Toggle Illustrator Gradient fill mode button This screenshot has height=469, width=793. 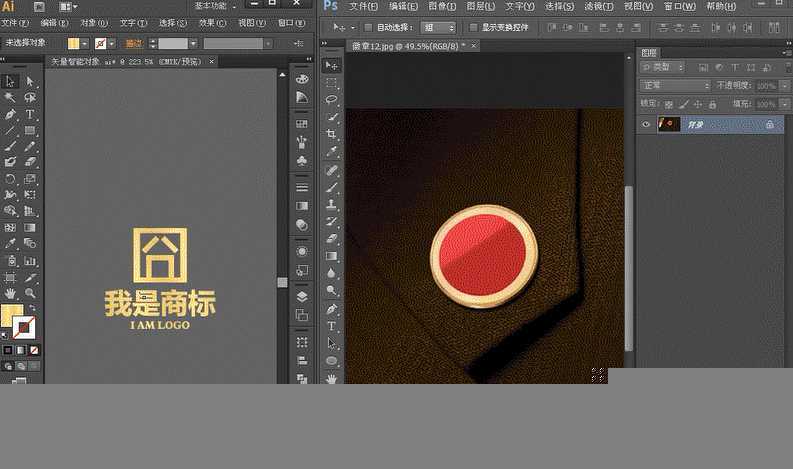coord(21,350)
